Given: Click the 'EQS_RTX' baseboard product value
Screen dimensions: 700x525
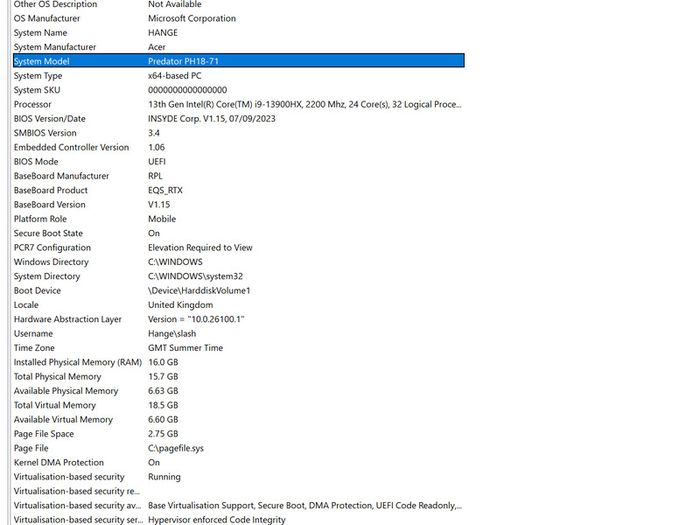Looking at the screenshot, I should point(165,190).
